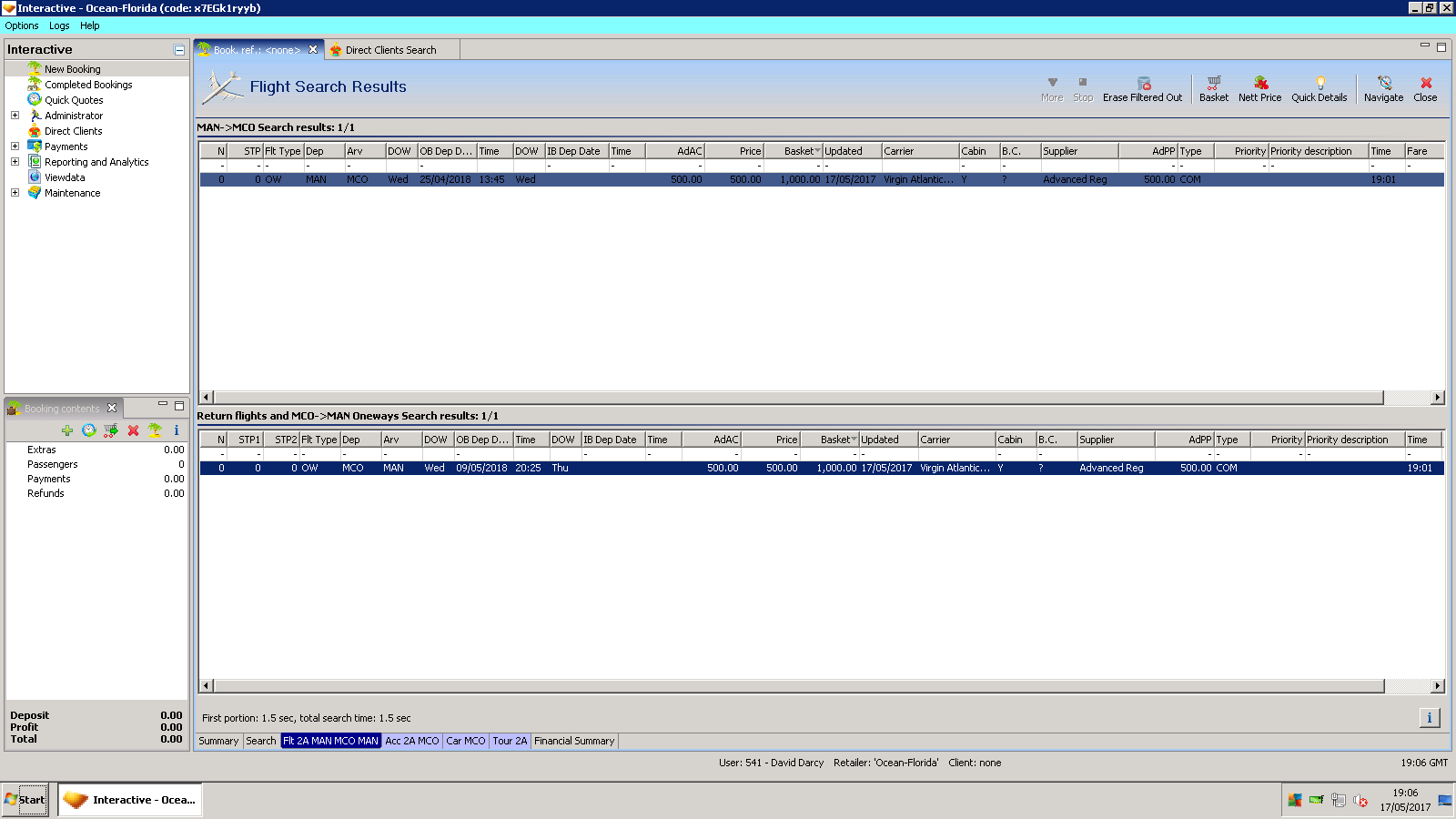Click the AVG antivirus tray icon

1295,801
